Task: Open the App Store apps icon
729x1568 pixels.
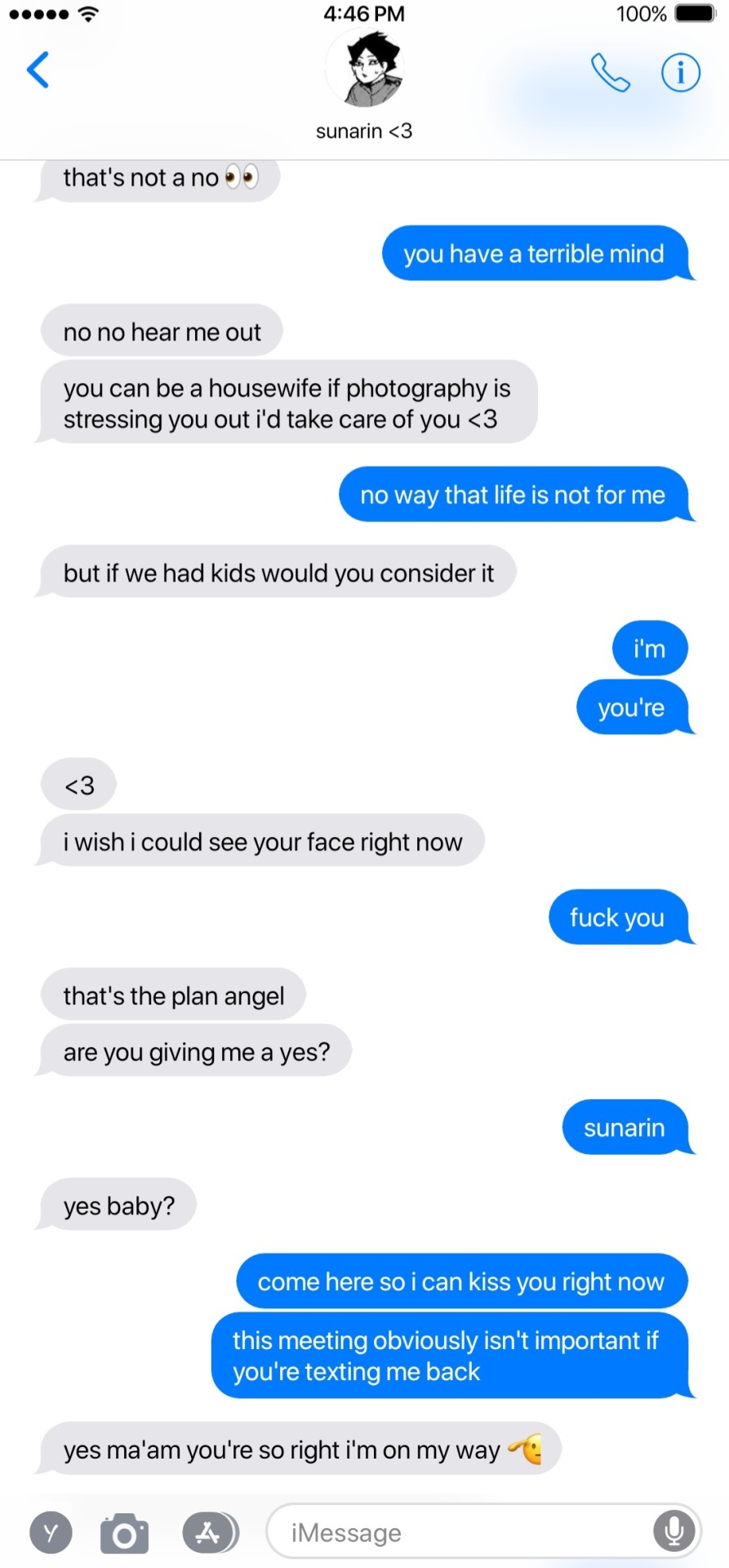Action: (209, 1533)
